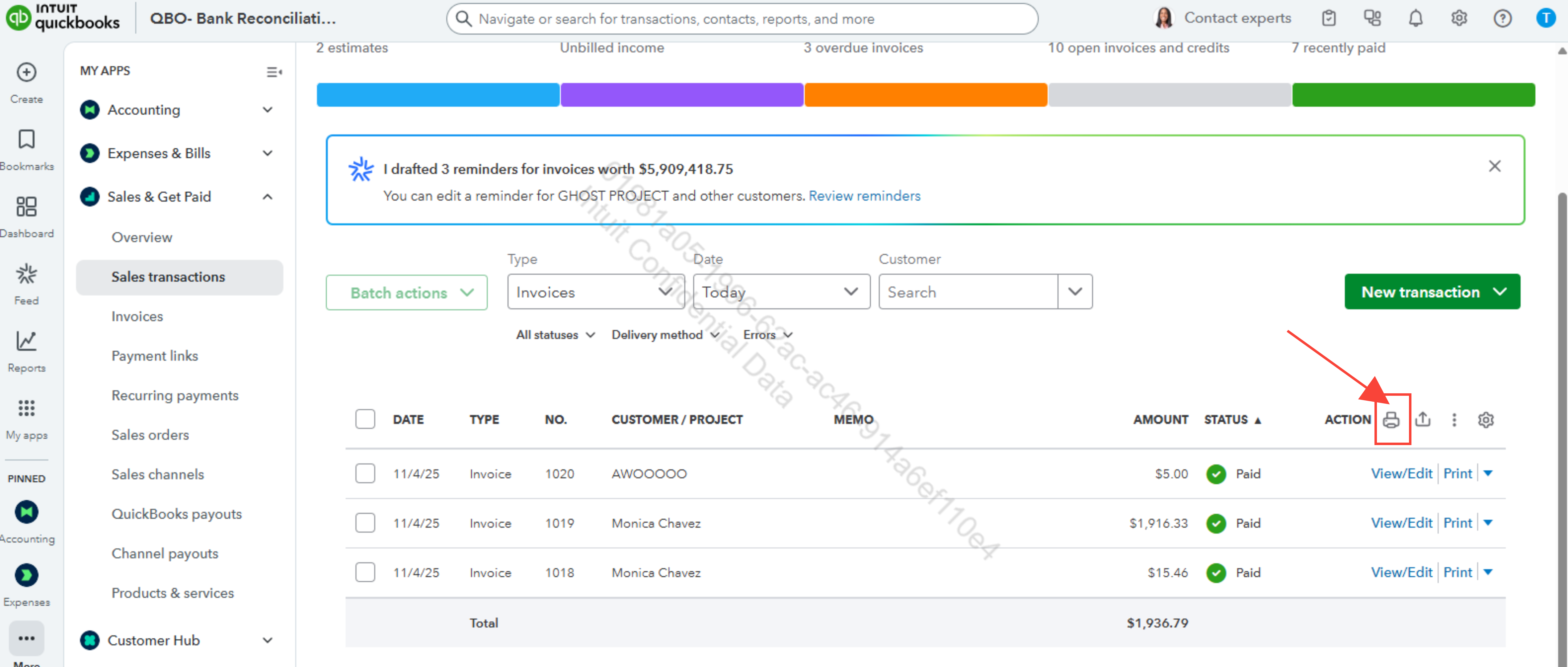Expand the Batch actions dropdown
The height and width of the screenshot is (667, 1568).
(x=406, y=293)
